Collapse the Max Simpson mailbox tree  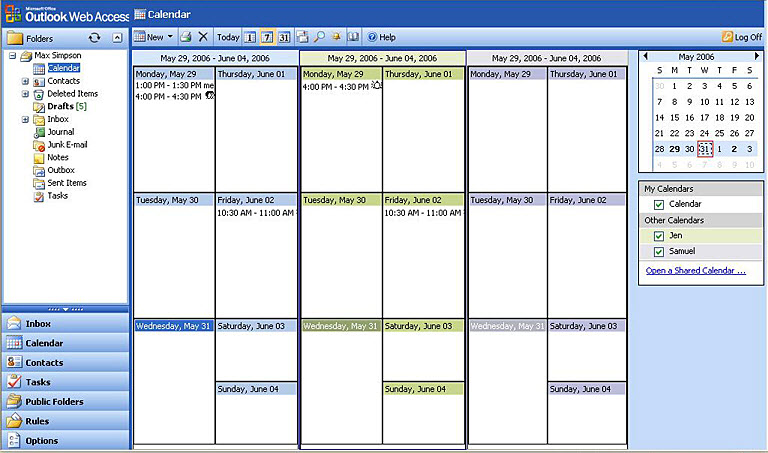(12, 55)
